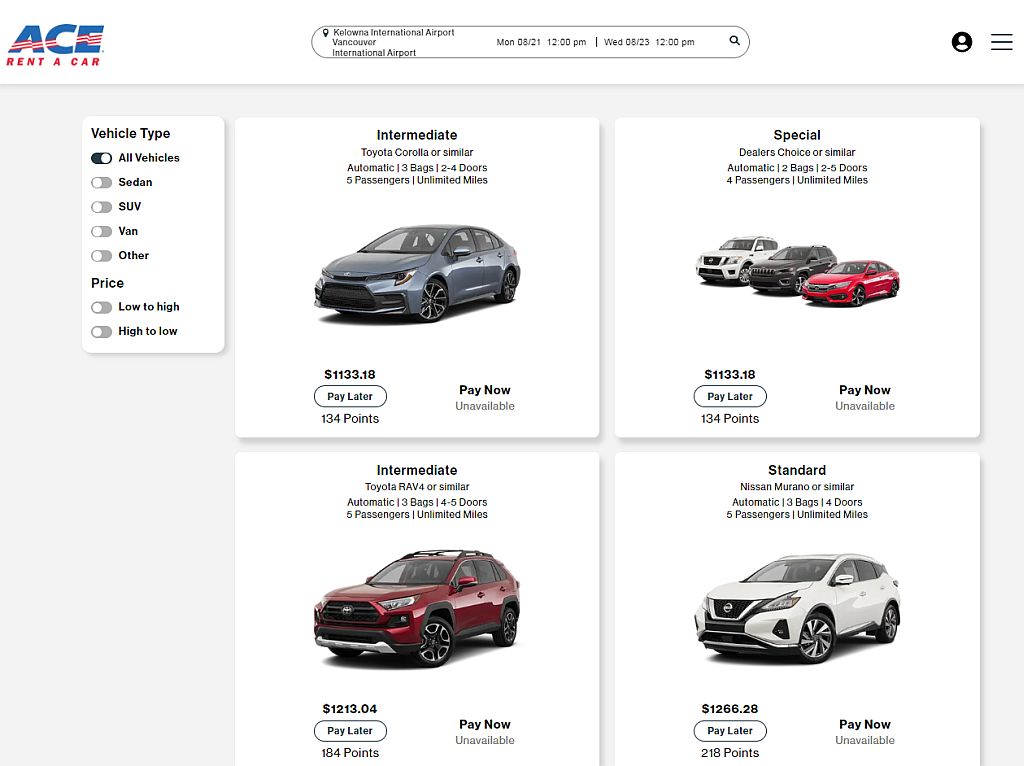This screenshot has height=766, width=1024.
Task: Enable the SUV vehicle filter
Action: pos(102,207)
